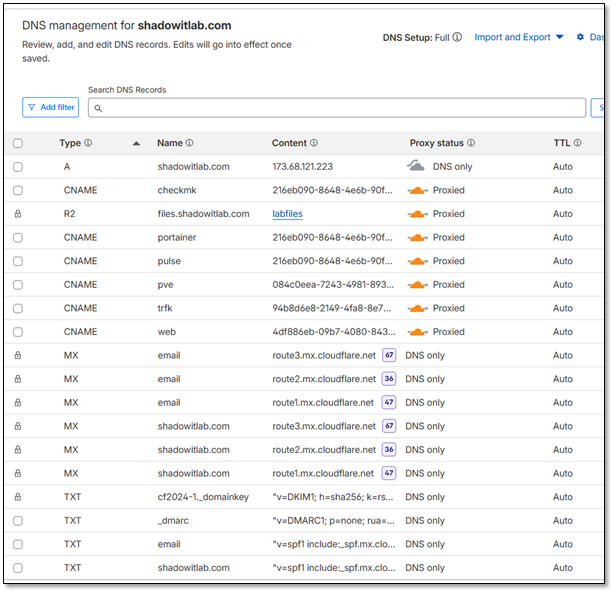Click the IP address 173.68.121.223

click(303, 167)
